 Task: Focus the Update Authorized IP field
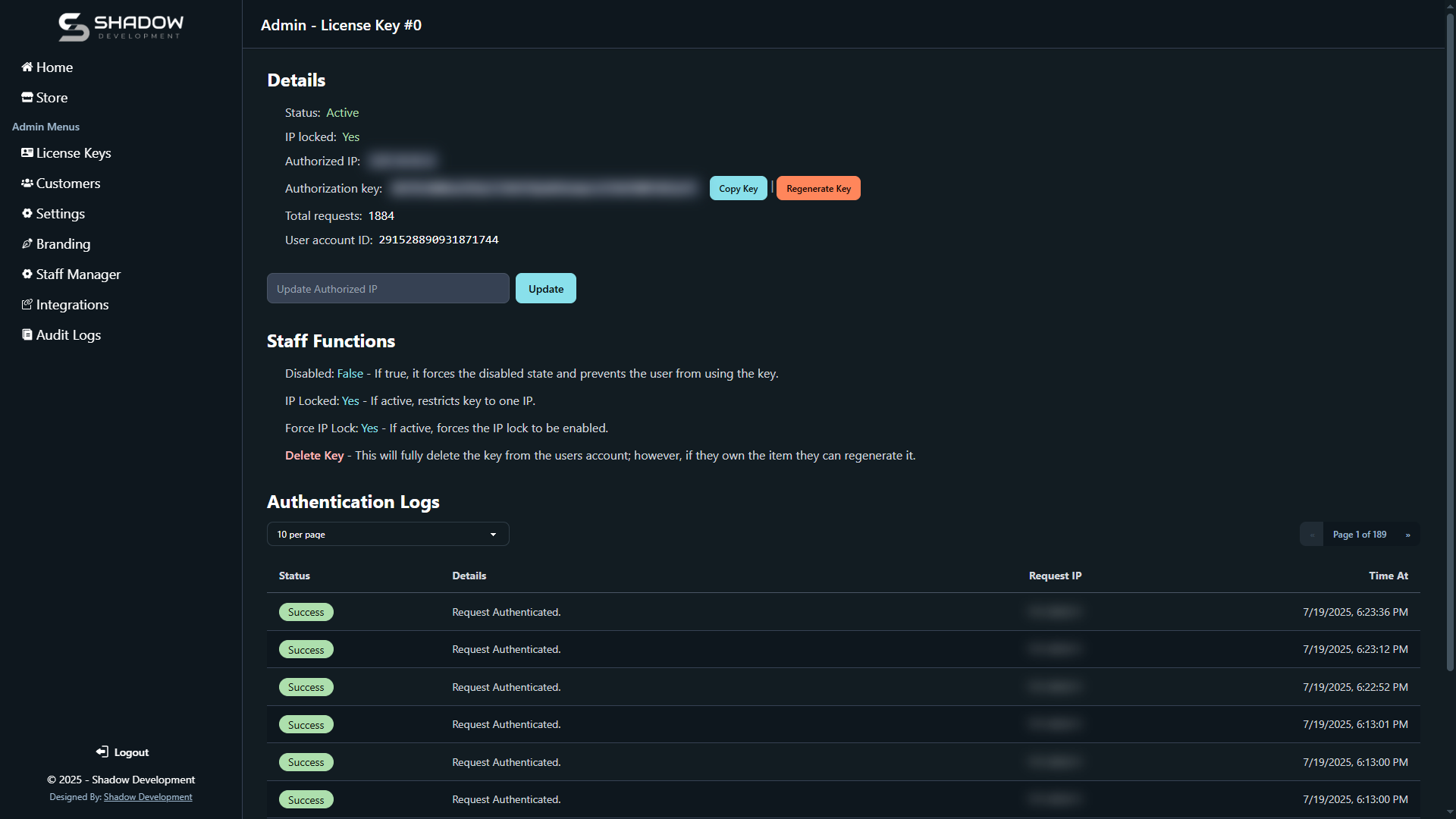click(x=388, y=289)
